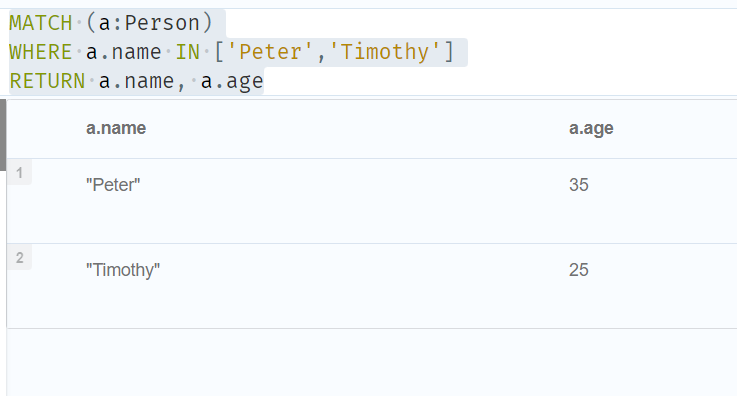Click empty area below results table
This screenshot has width=737, height=396.
tap(371, 362)
